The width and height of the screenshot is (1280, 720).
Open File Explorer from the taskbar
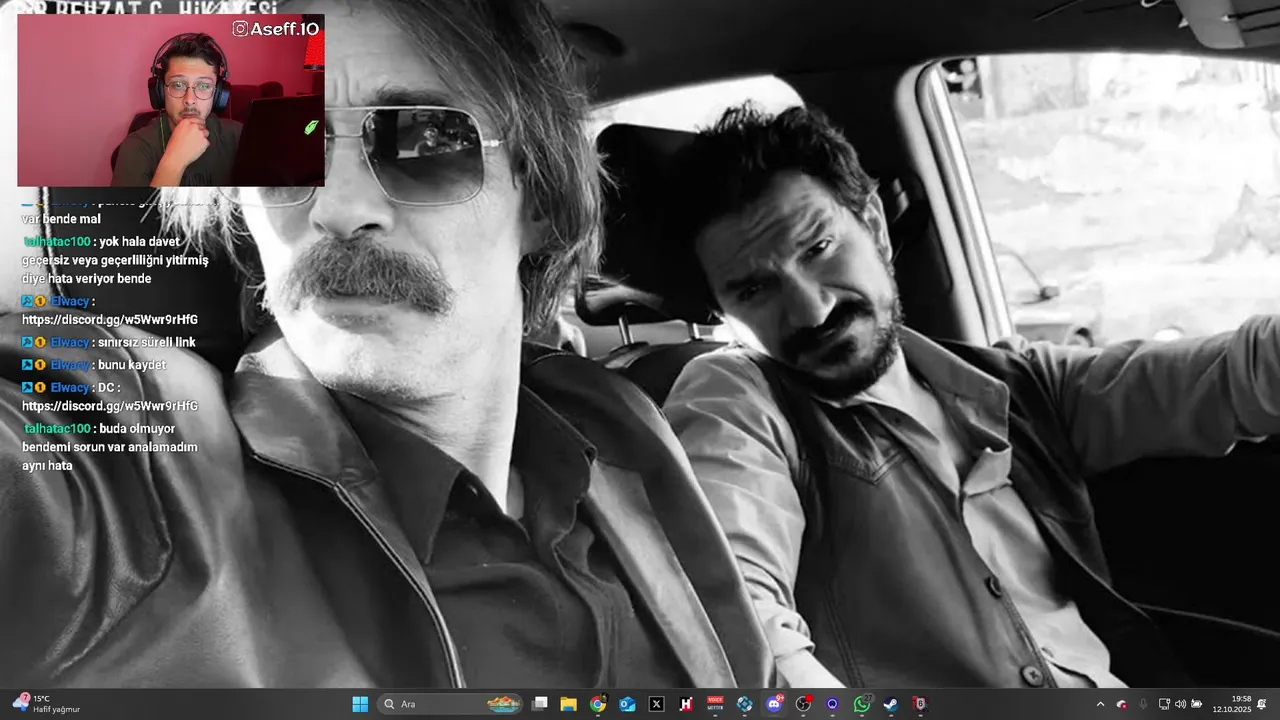(569, 704)
